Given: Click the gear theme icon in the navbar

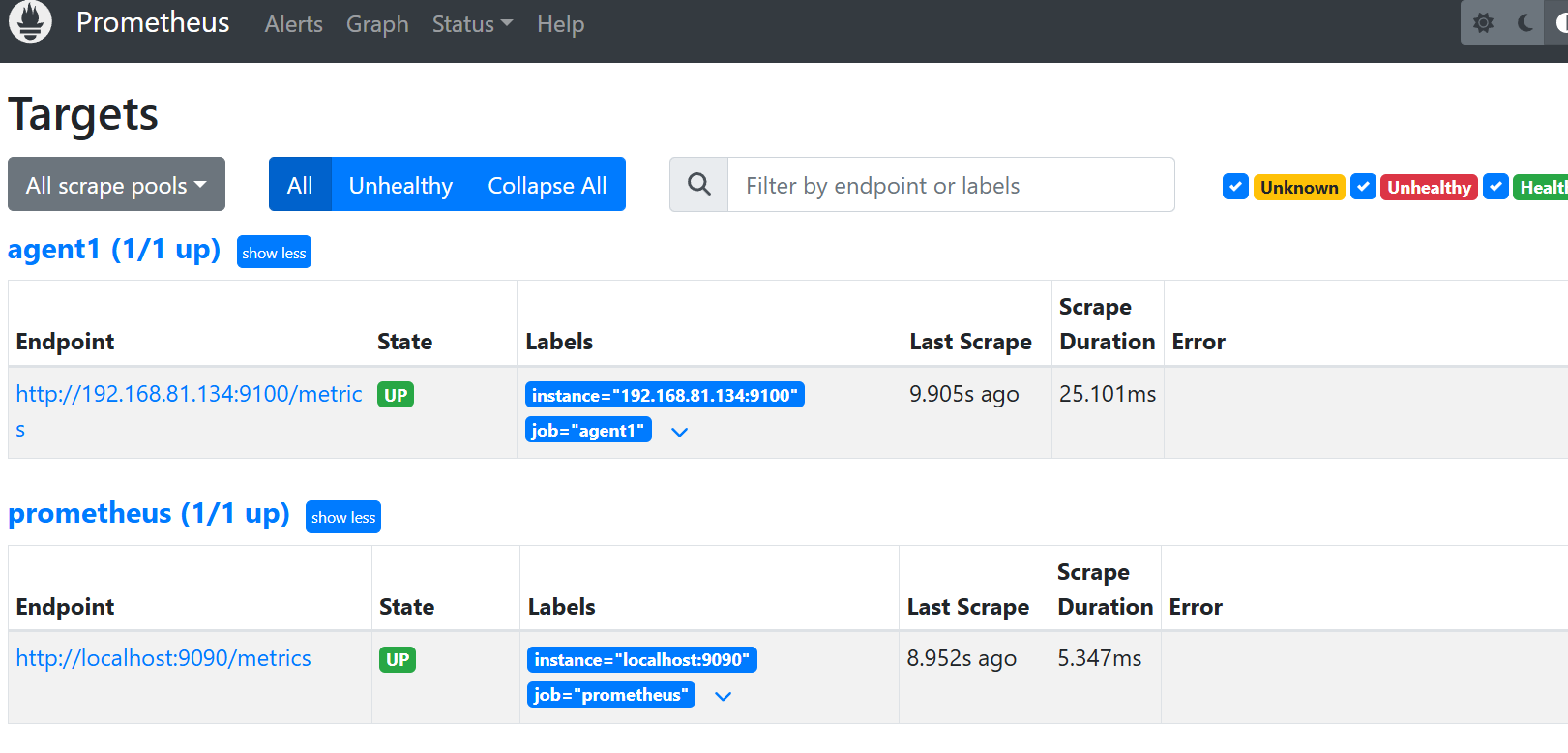Looking at the screenshot, I should click(1483, 22).
